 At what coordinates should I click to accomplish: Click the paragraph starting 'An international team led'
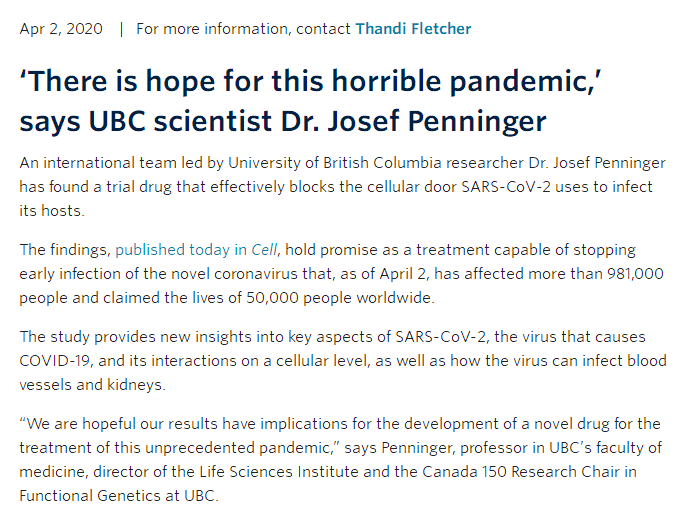pyautogui.click(x=343, y=187)
